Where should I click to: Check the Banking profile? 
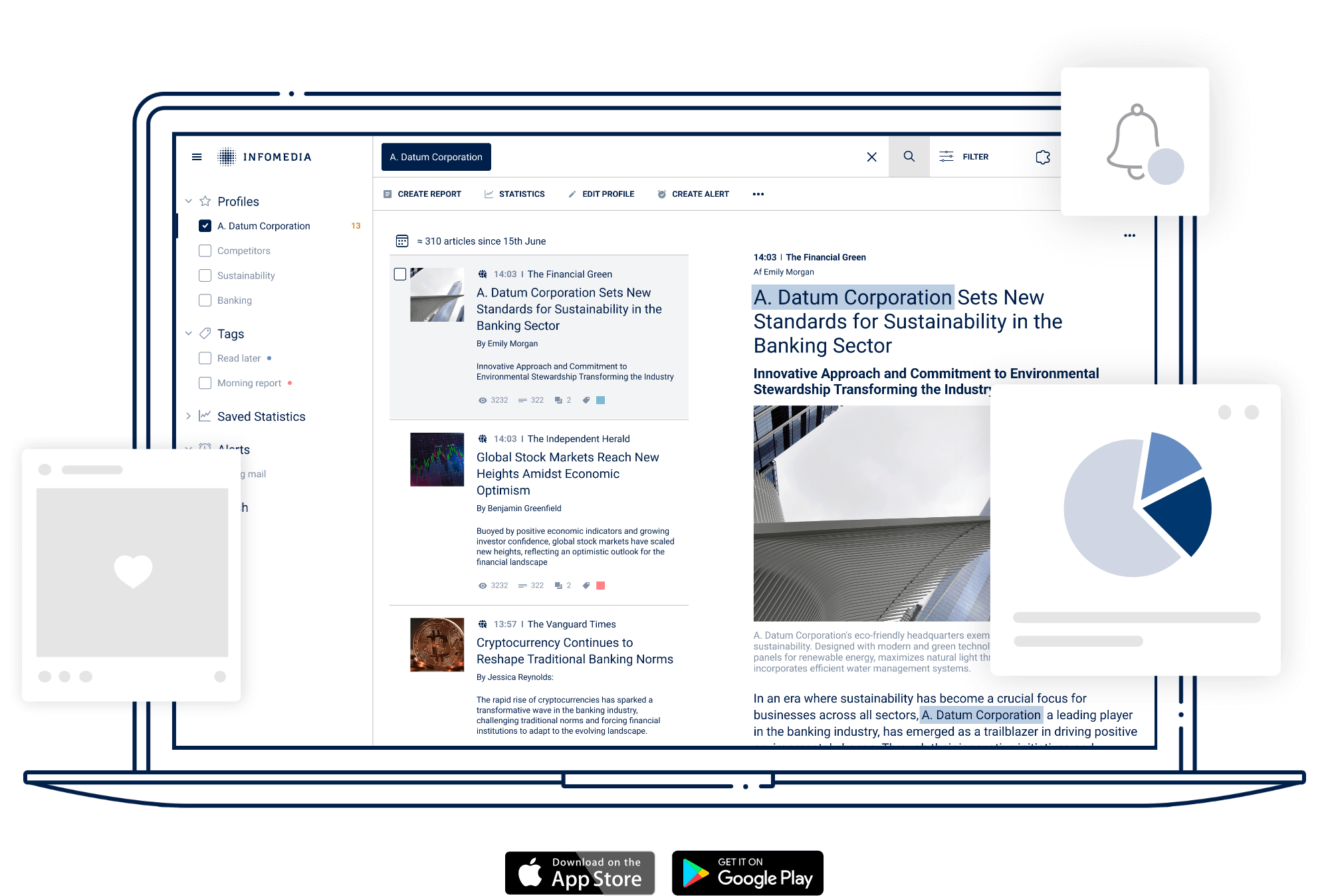click(x=205, y=300)
